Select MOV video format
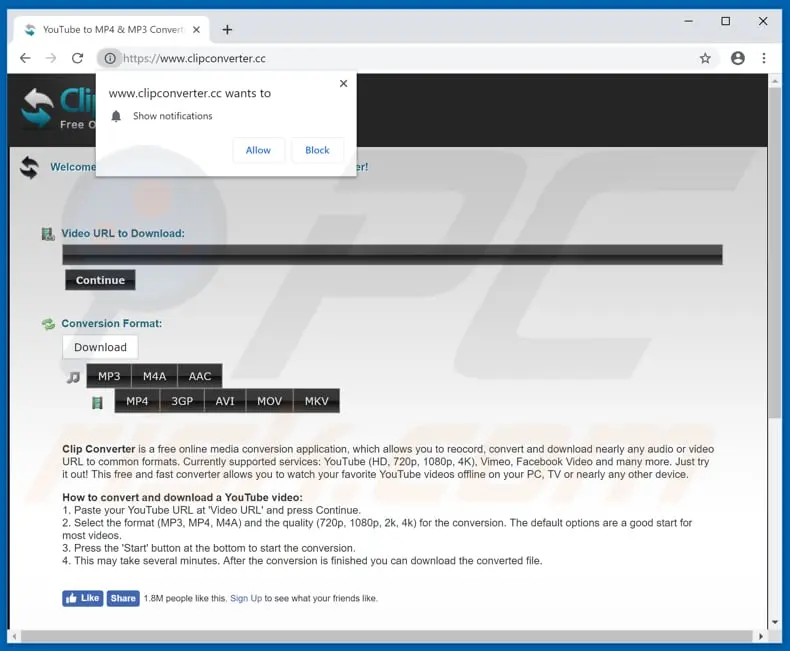This screenshot has width=790, height=651. tap(270, 401)
